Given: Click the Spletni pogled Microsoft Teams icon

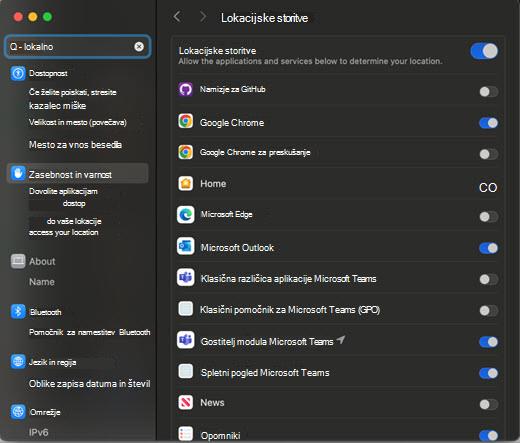Looking at the screenshot, I should (x=185, y=371).
